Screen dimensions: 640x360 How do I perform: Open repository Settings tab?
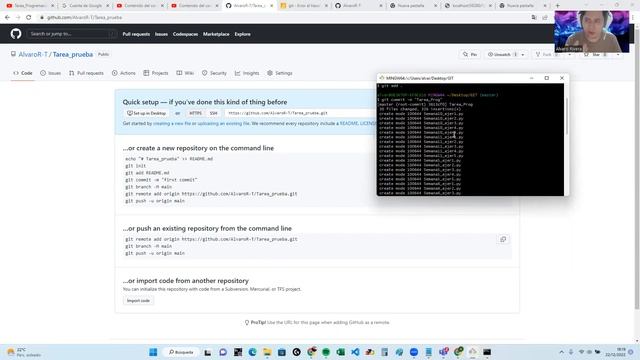pyautogui.click(x=280, y=73)
